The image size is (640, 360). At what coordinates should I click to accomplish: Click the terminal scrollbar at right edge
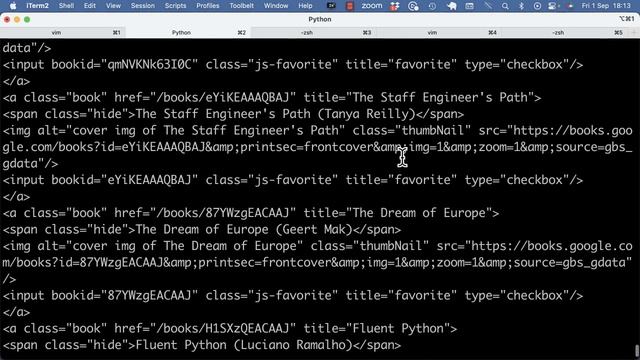(x=637, y=351)
